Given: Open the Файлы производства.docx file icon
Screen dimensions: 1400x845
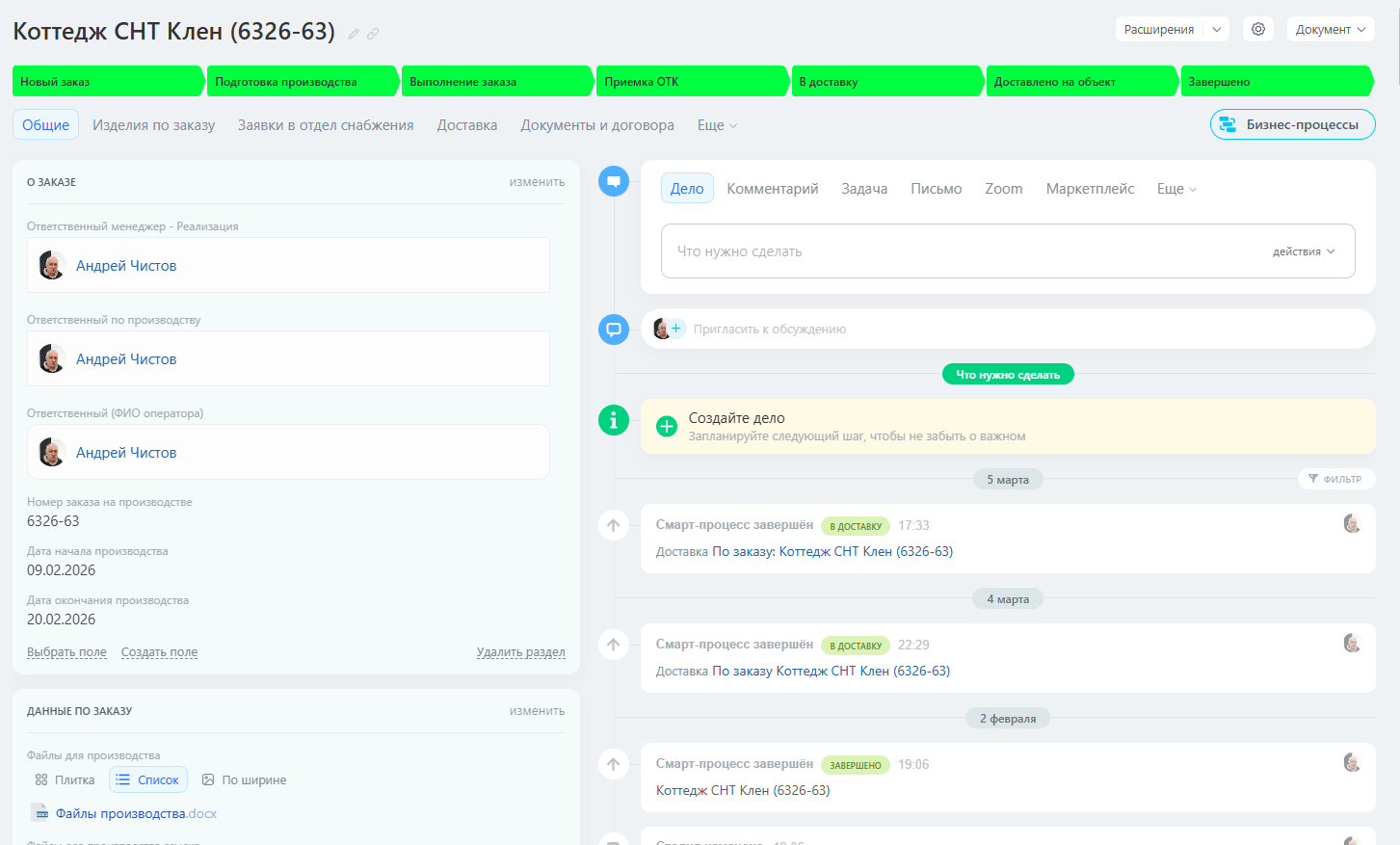Looking at the screenshot, I should (x=40, y=813).
